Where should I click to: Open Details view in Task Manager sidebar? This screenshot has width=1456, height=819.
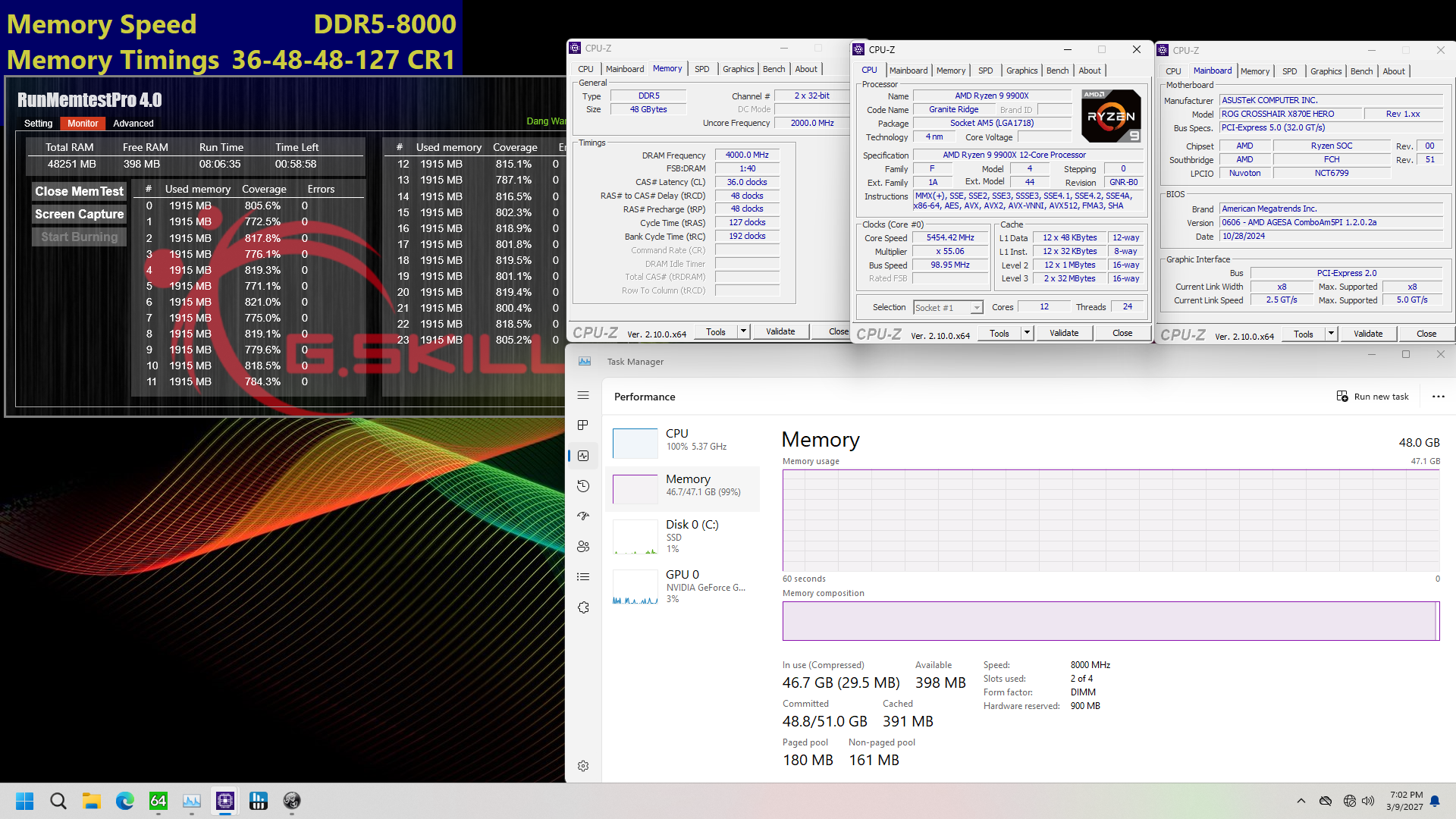coord(583,576)
